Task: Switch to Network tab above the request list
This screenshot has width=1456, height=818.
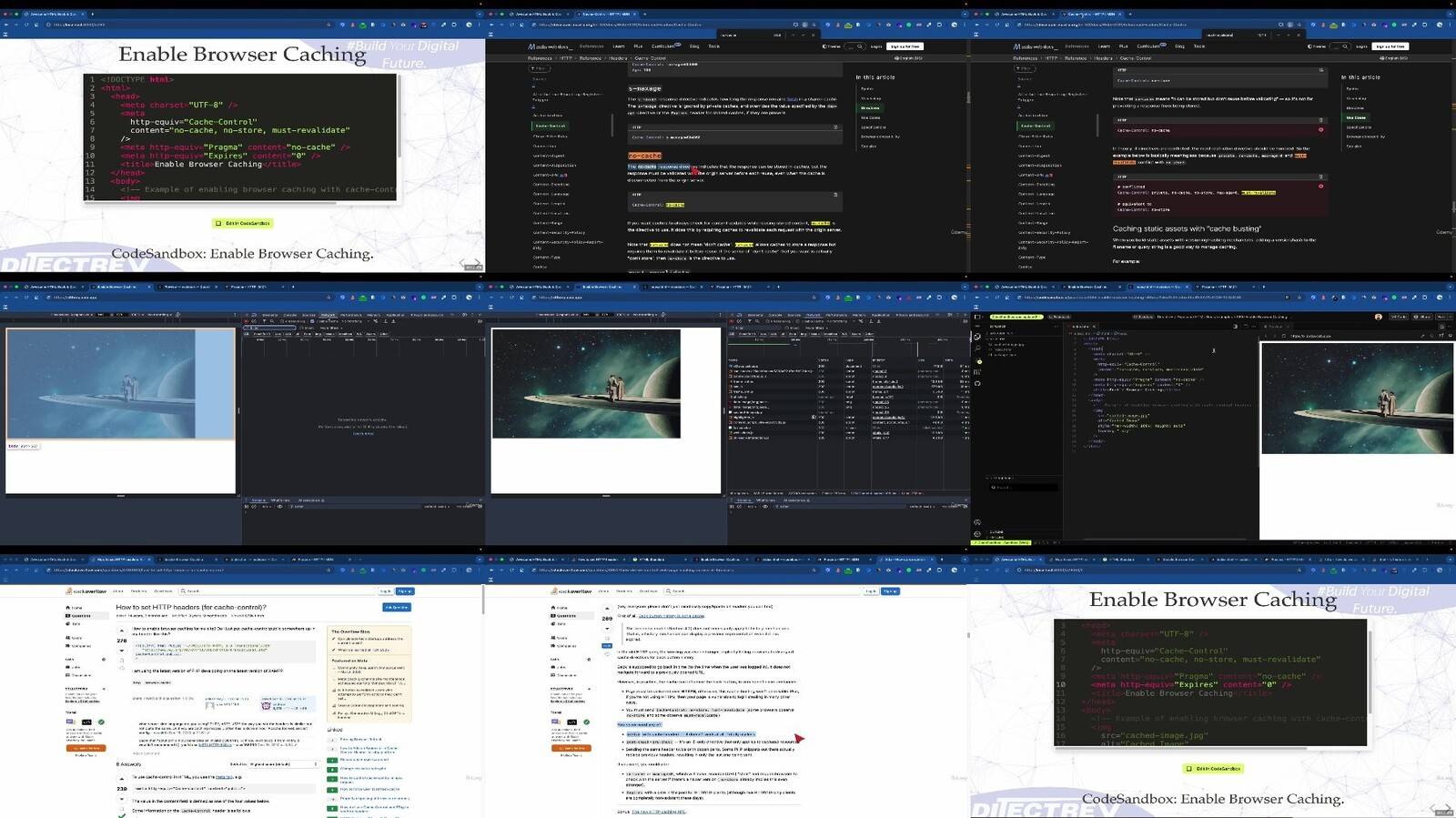Action: click(x=813, y=315)
